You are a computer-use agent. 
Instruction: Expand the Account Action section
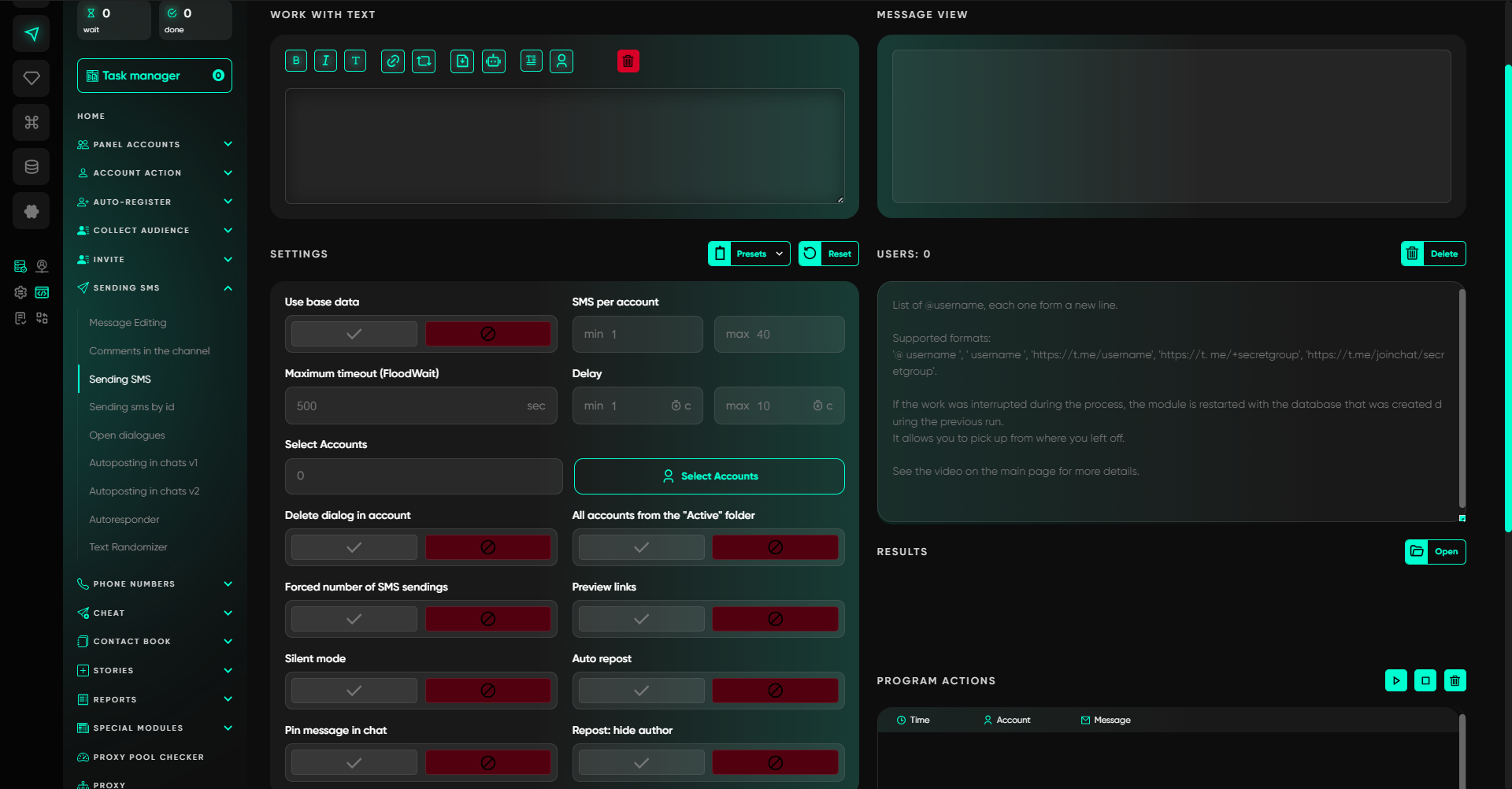point(154,172)
